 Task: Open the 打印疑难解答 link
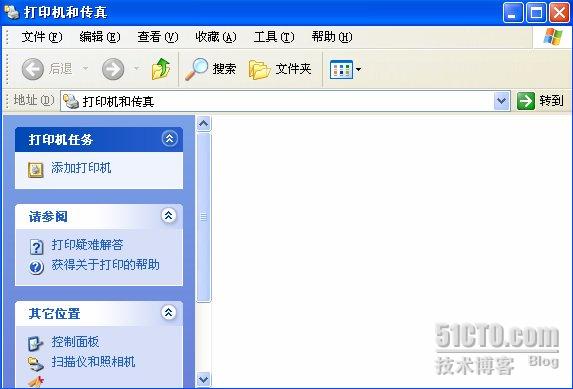(x=87, y=245)
